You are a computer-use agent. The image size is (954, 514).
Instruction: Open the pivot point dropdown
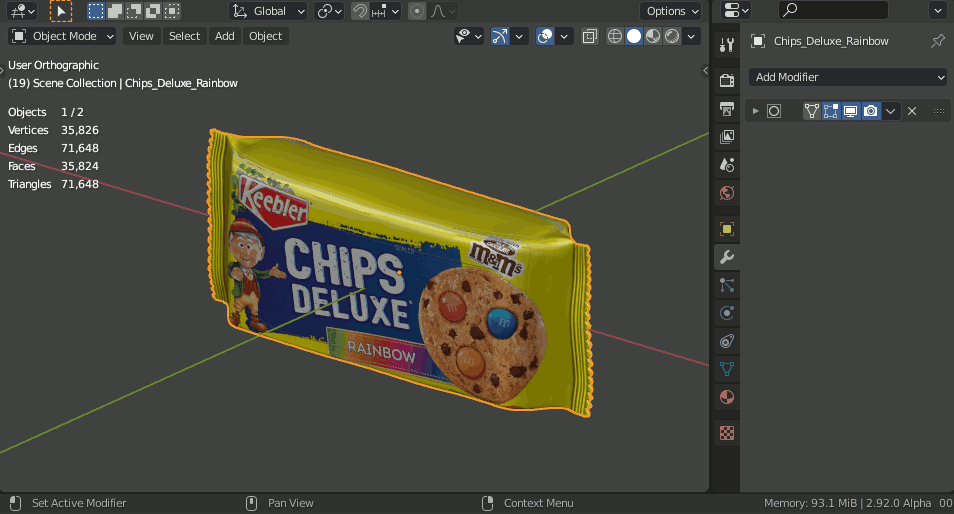(329, 11)
